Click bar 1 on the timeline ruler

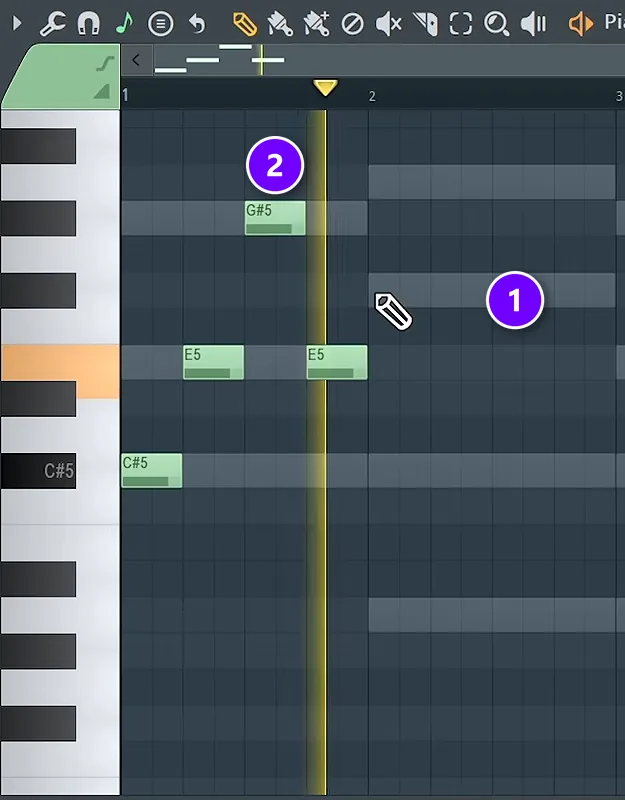[126, 95]
